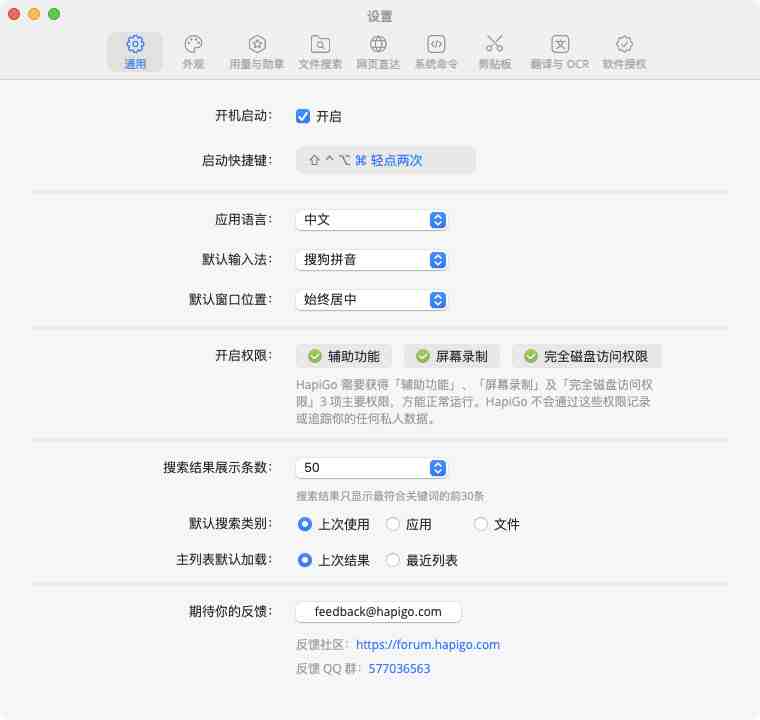Go to the 文件搜索 file search tab
760x720 pixels.
pyautogui.click(x=320, y=52)
